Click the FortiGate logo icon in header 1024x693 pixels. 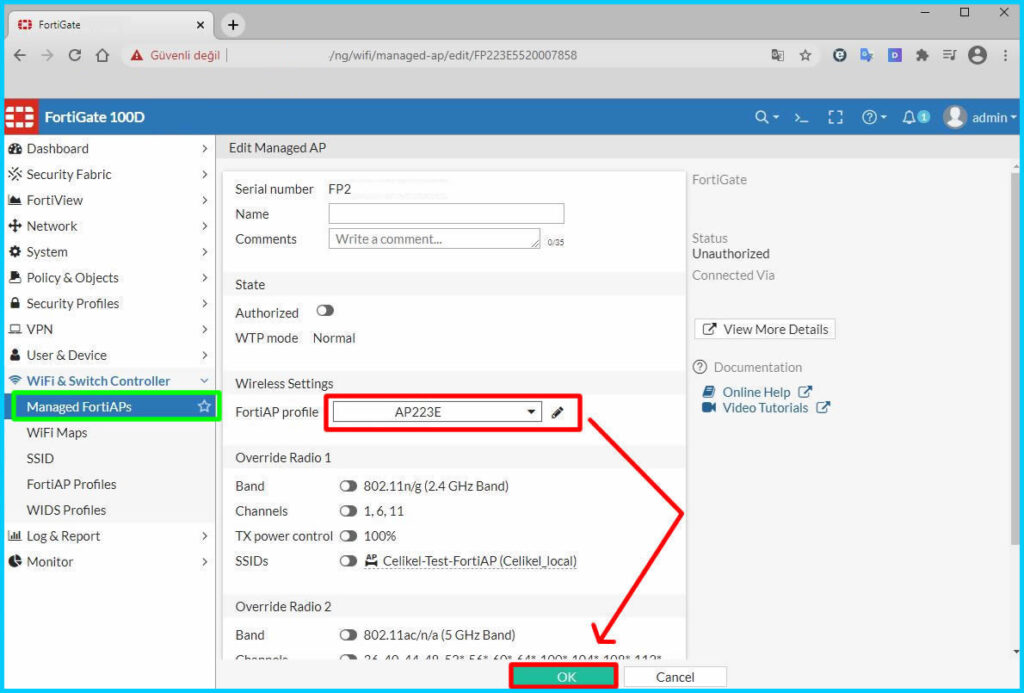pos(20,117)
